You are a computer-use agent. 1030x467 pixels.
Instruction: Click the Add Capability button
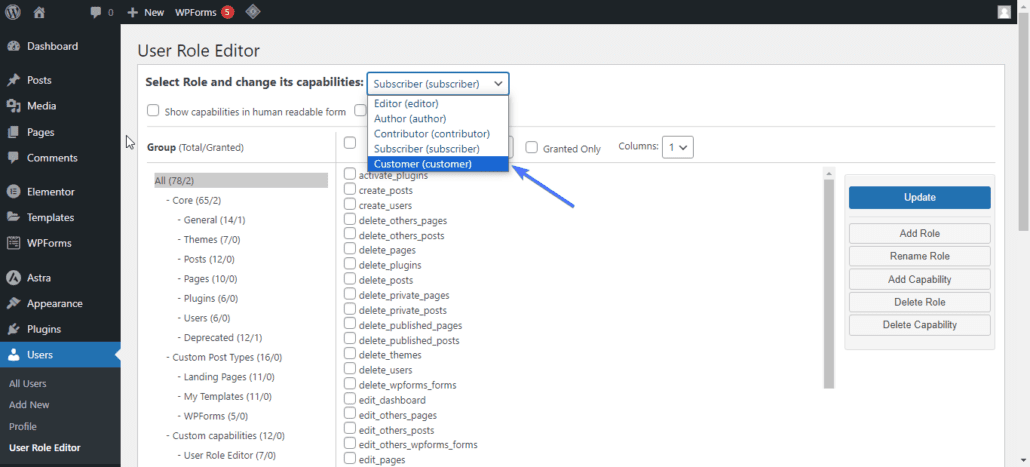point(919,279)
